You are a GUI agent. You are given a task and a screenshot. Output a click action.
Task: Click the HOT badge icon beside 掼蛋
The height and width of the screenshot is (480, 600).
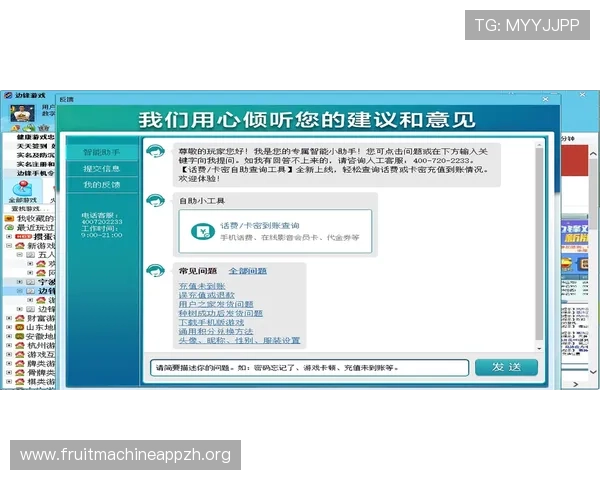[x=23, y=237]
